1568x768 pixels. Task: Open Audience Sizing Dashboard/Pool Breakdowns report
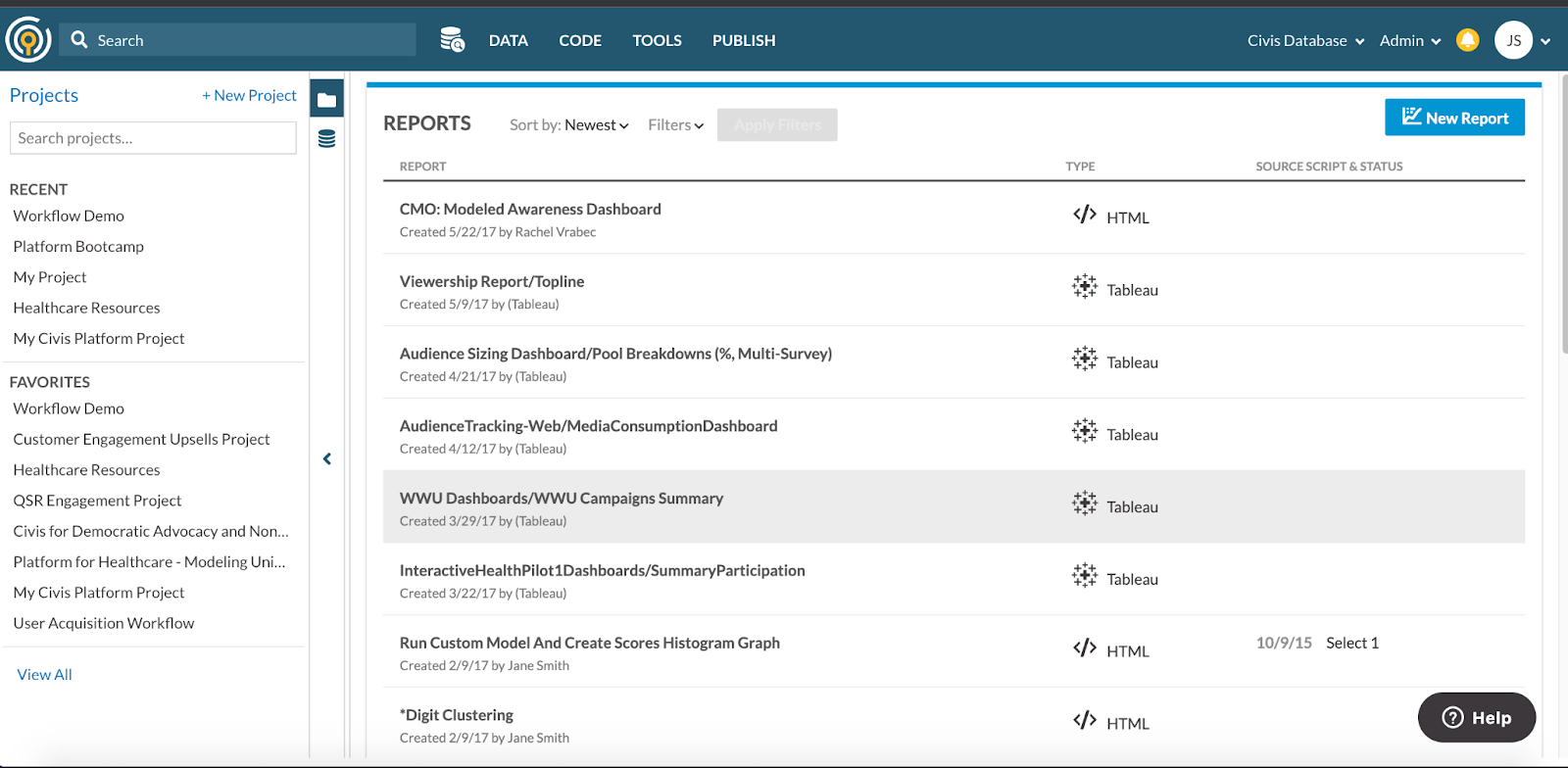click(x=615, y=355)
